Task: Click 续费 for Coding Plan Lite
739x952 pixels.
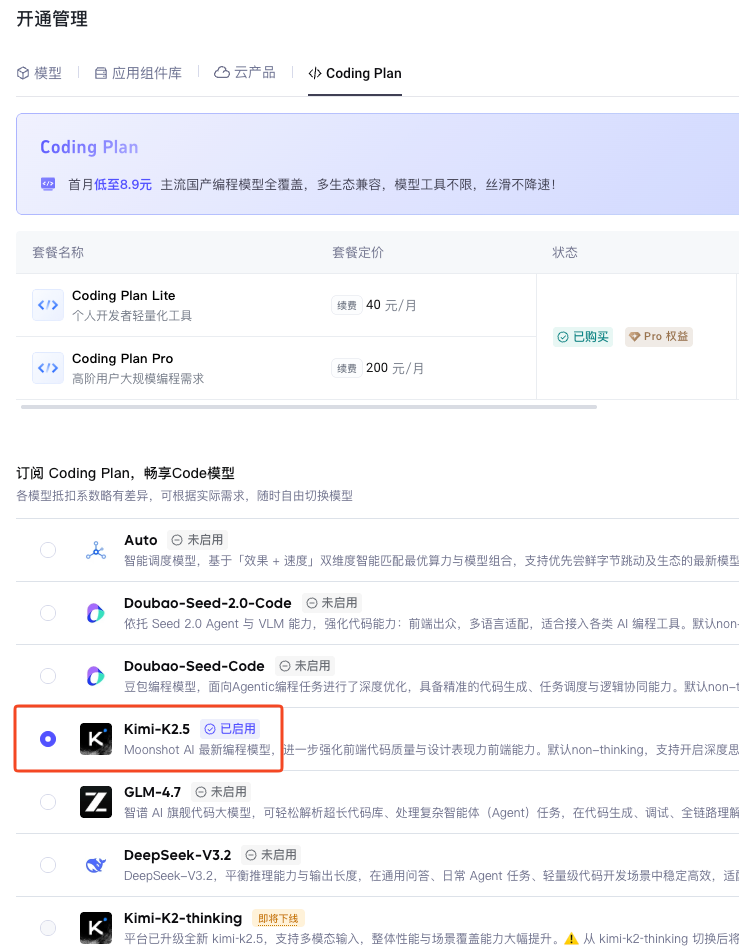Action: 346,305
